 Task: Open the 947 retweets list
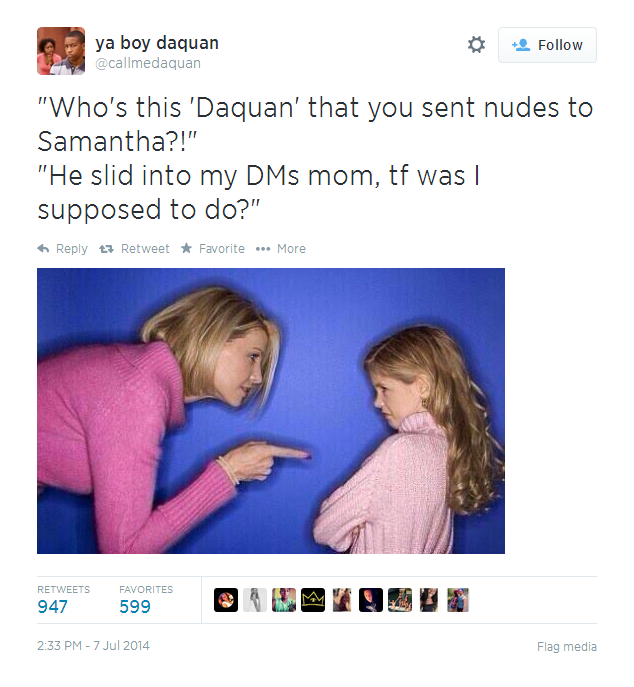click(x=64, y=600)
